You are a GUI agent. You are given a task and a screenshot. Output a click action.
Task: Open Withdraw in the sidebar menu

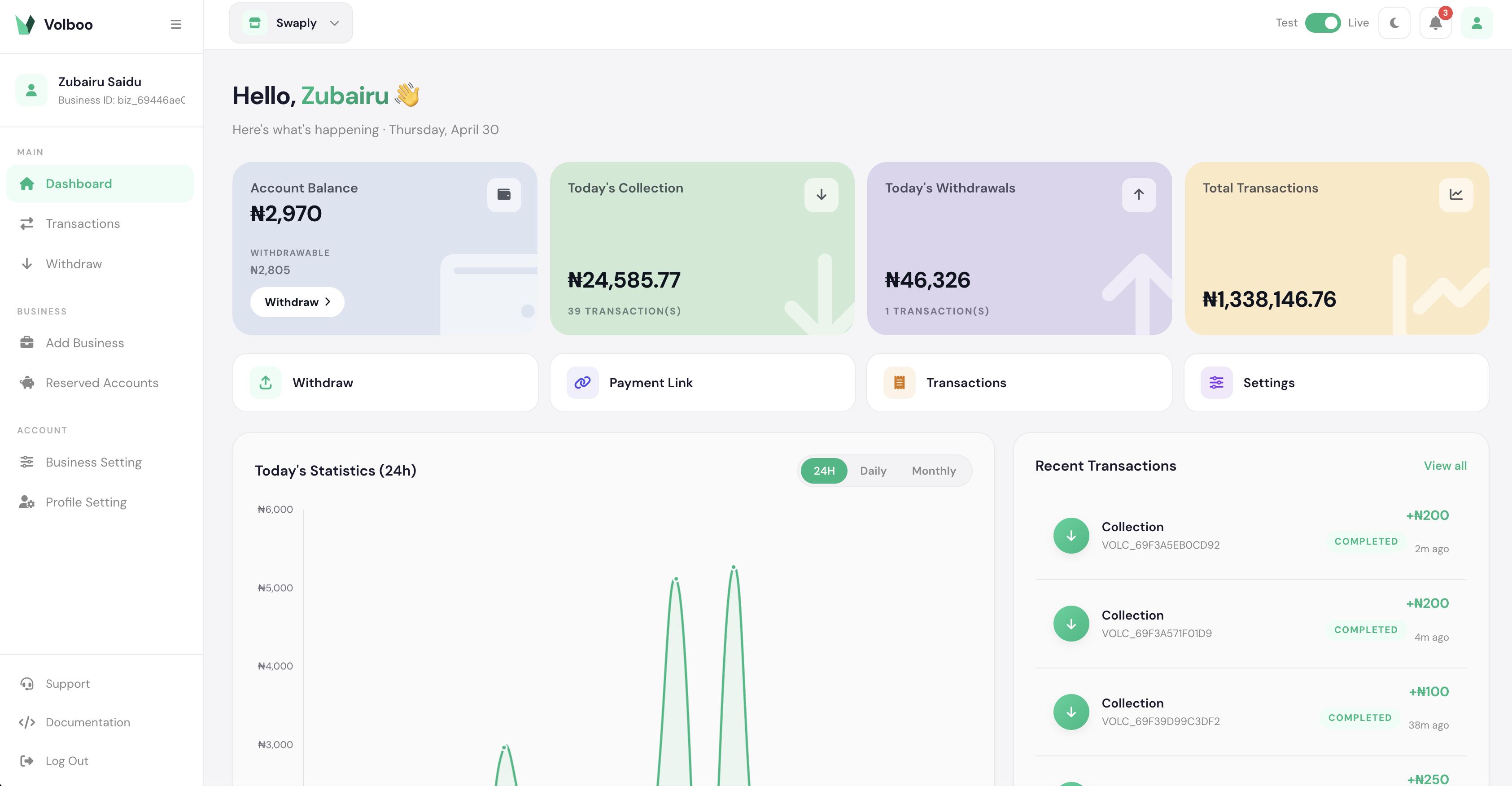coord(100,264)
